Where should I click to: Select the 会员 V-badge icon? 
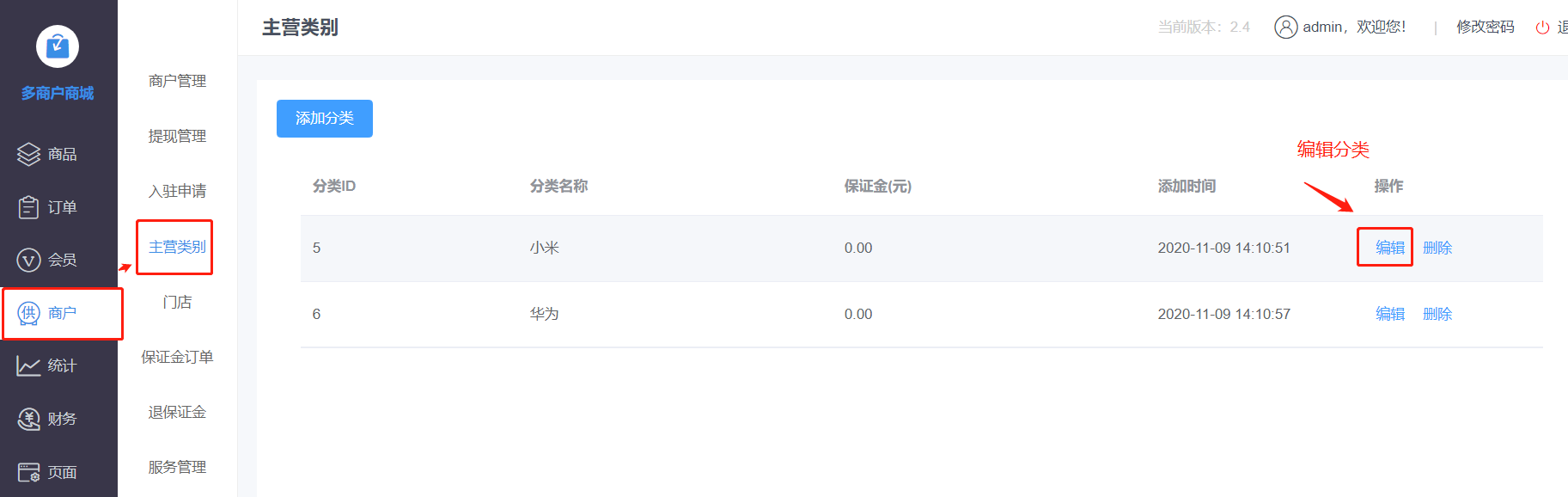coord(28,260)
